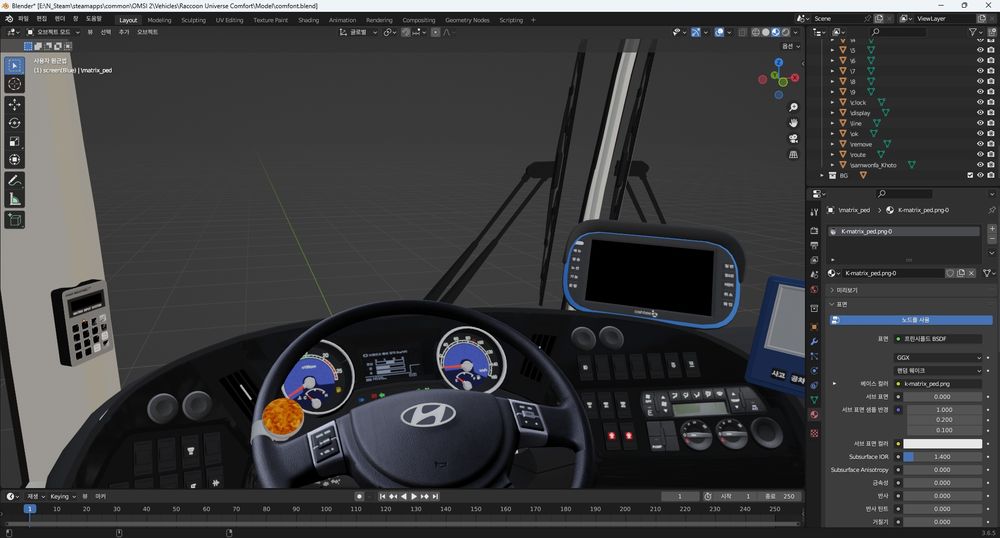Screen dimensions: 1000x538
Task: Open the transform orientation dropdown
Action: (x=358, y=32)
